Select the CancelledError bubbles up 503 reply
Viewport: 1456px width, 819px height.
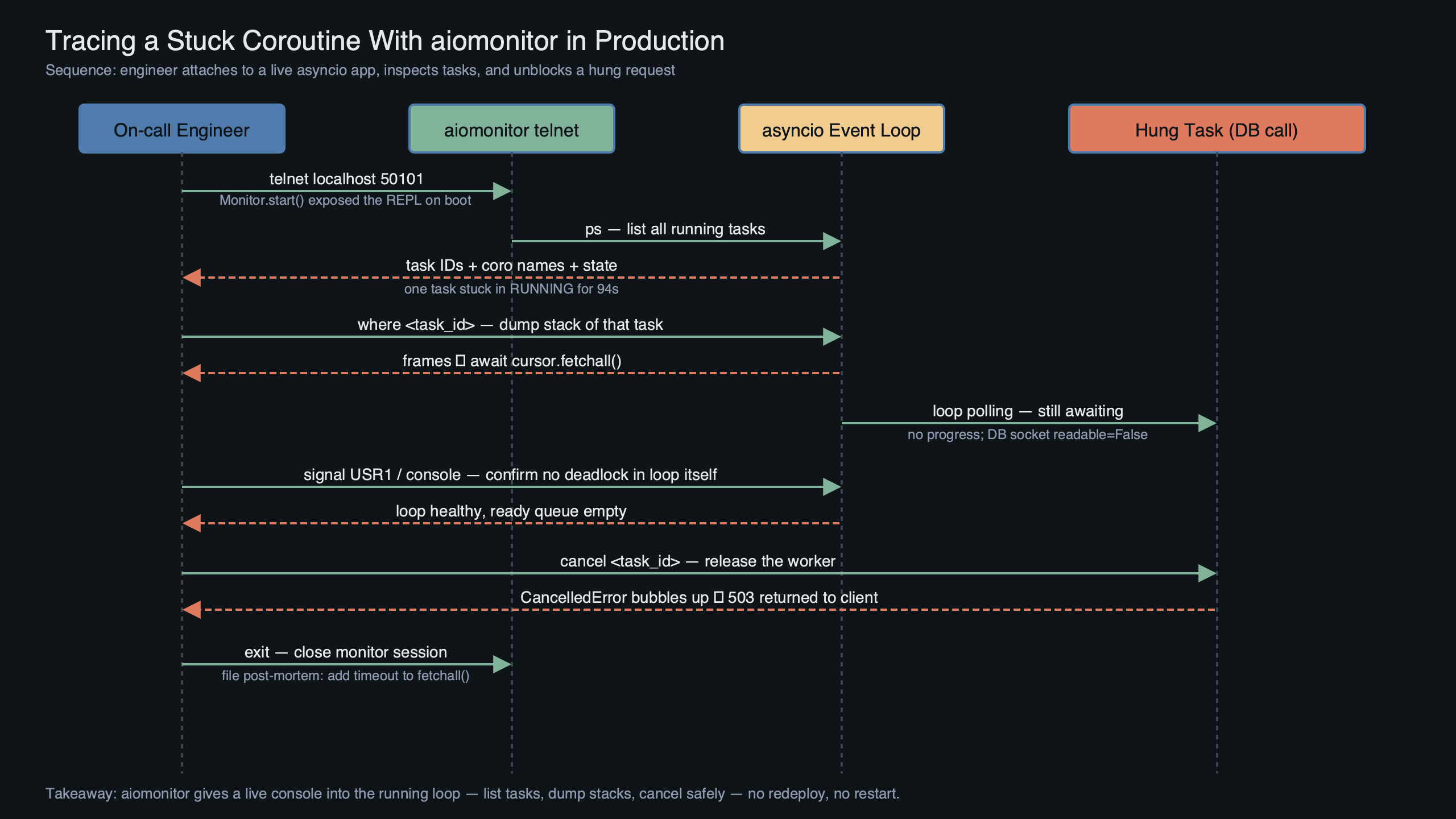click(x=698, y=609)
